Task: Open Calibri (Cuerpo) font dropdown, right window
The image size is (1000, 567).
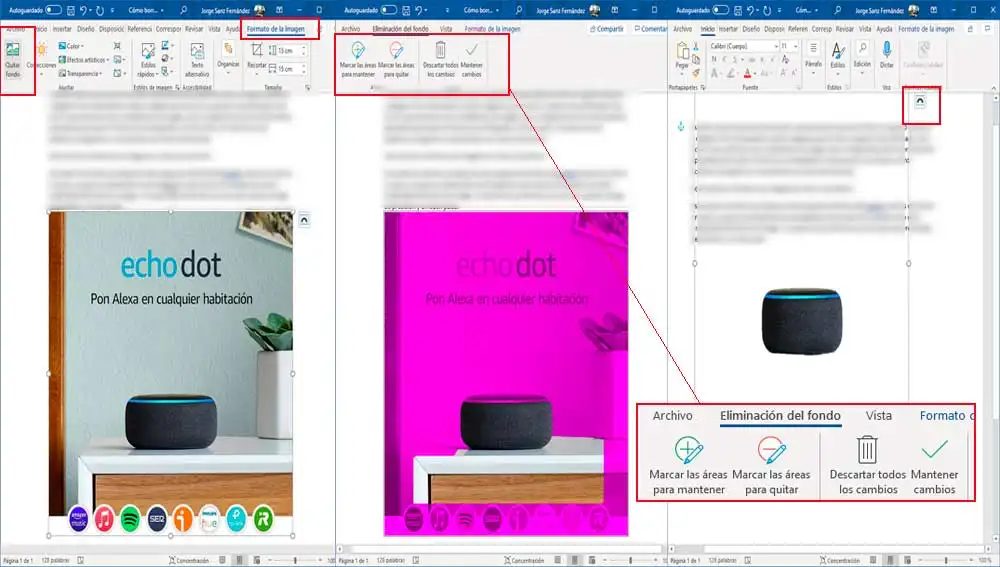Action: point(744,47)
